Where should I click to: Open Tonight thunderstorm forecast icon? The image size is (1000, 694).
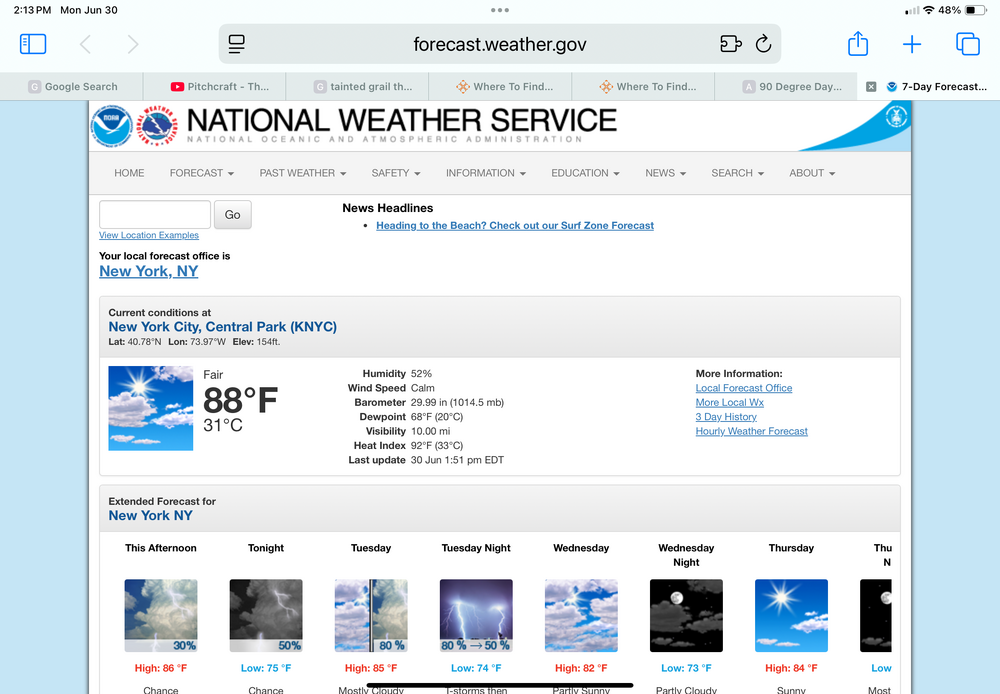266,616
